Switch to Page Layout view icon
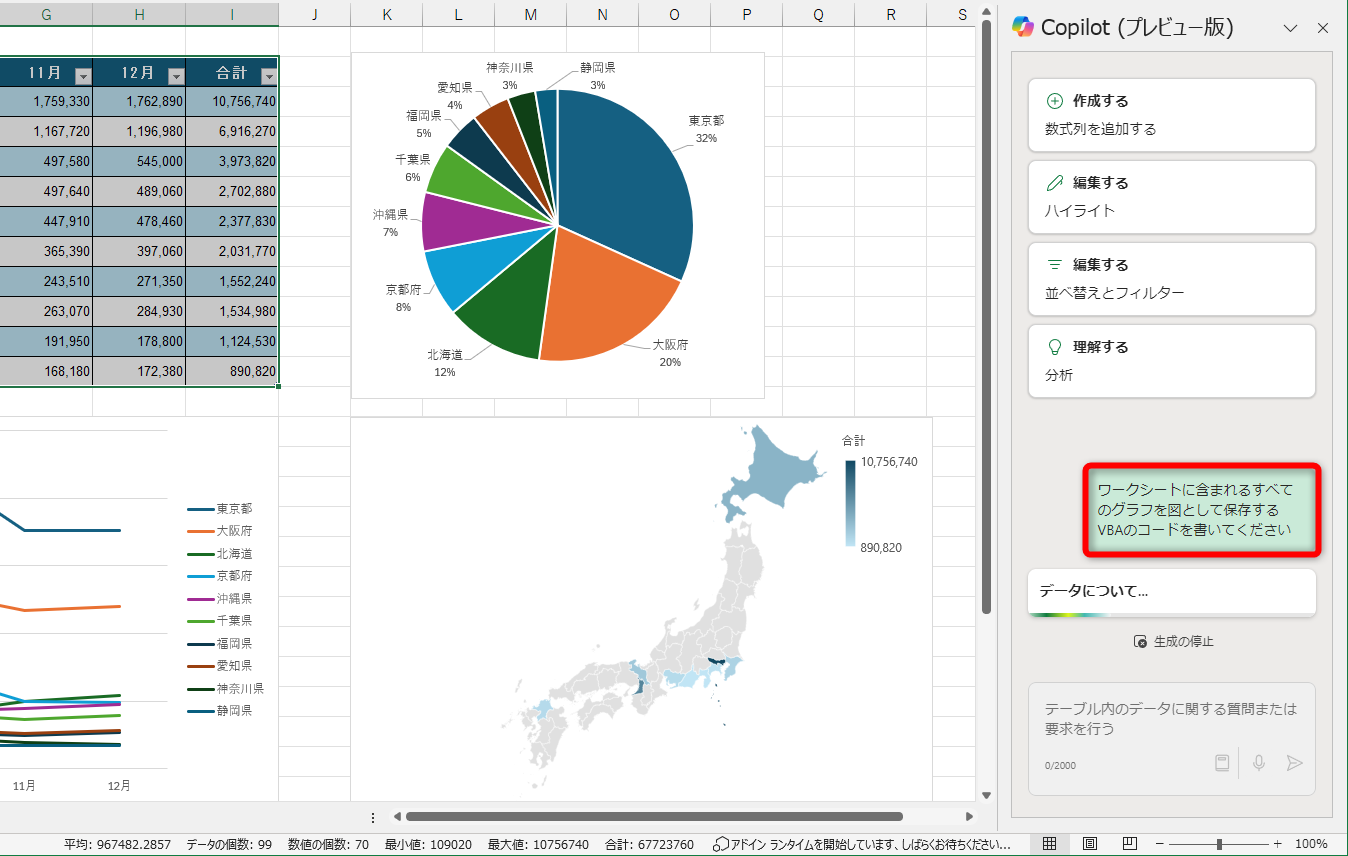The height and width of the screenshot is (856, 1348). [x=1089, y=844]
